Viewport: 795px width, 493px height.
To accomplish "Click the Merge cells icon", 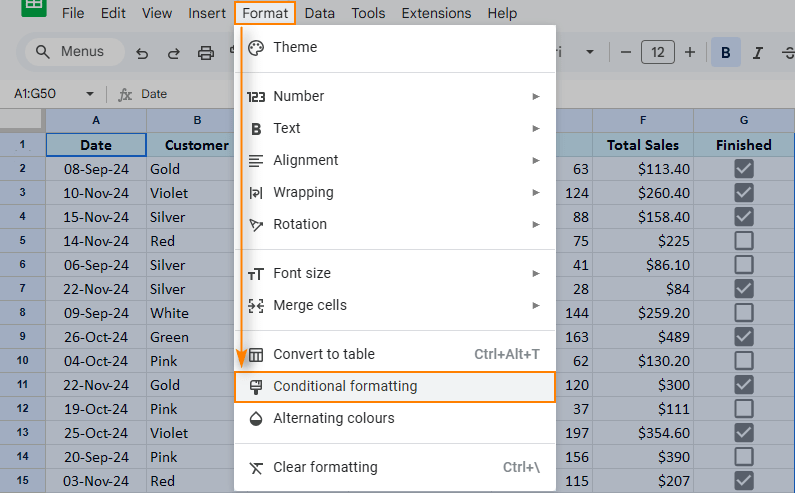I will coord(256,306).
